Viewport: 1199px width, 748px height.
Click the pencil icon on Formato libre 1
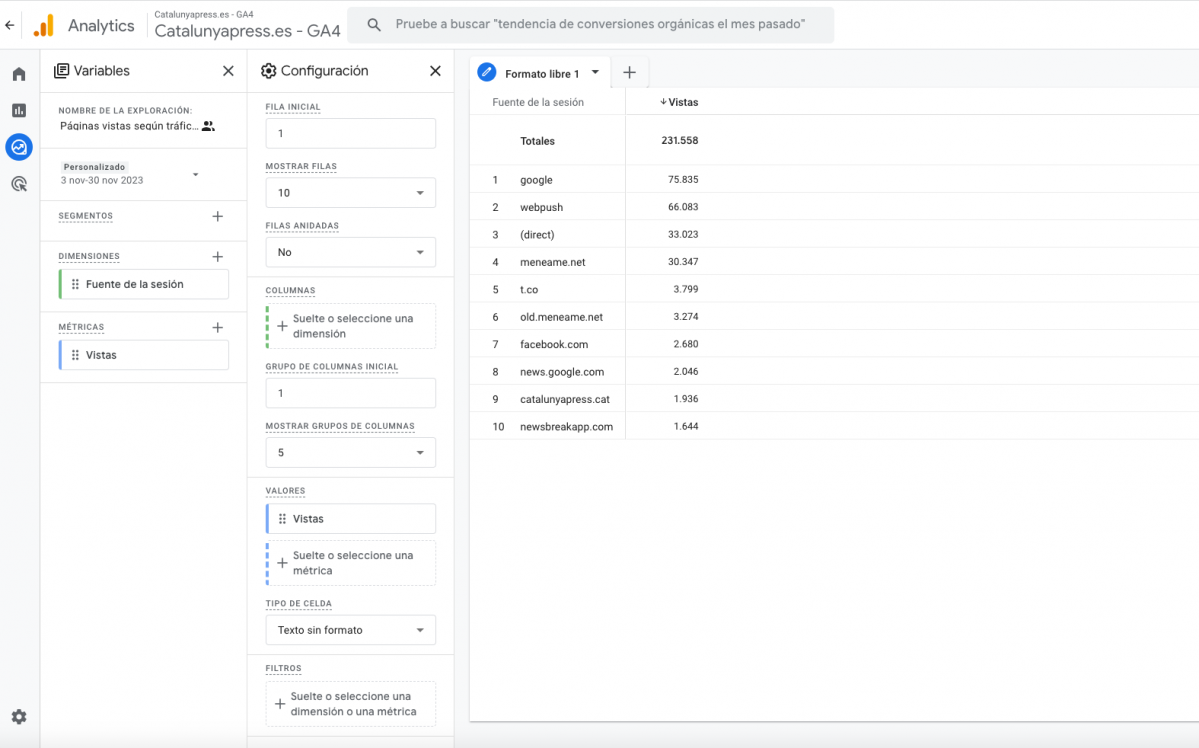pos(486,73)
